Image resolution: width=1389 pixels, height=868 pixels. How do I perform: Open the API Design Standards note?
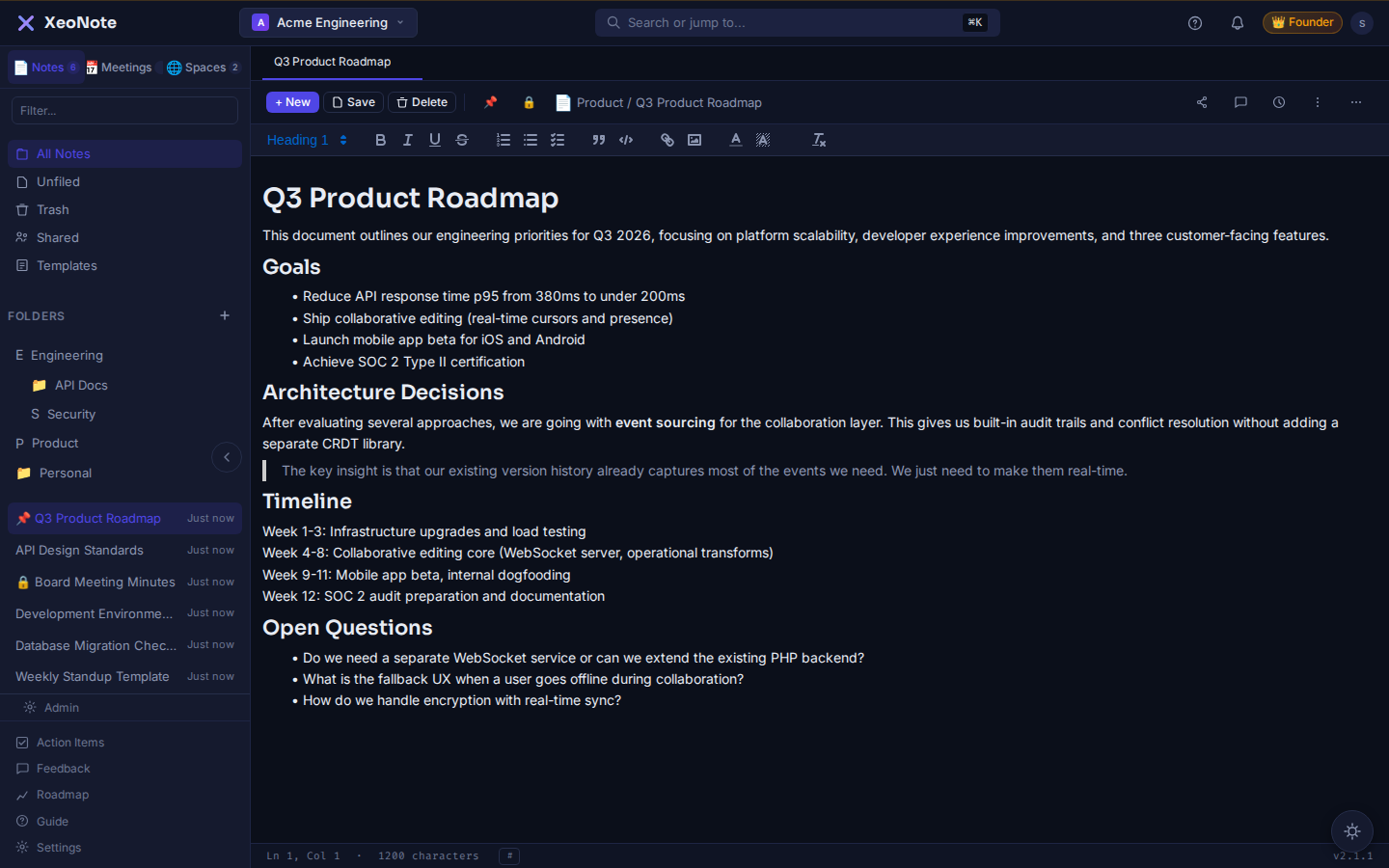click(125, 550)
